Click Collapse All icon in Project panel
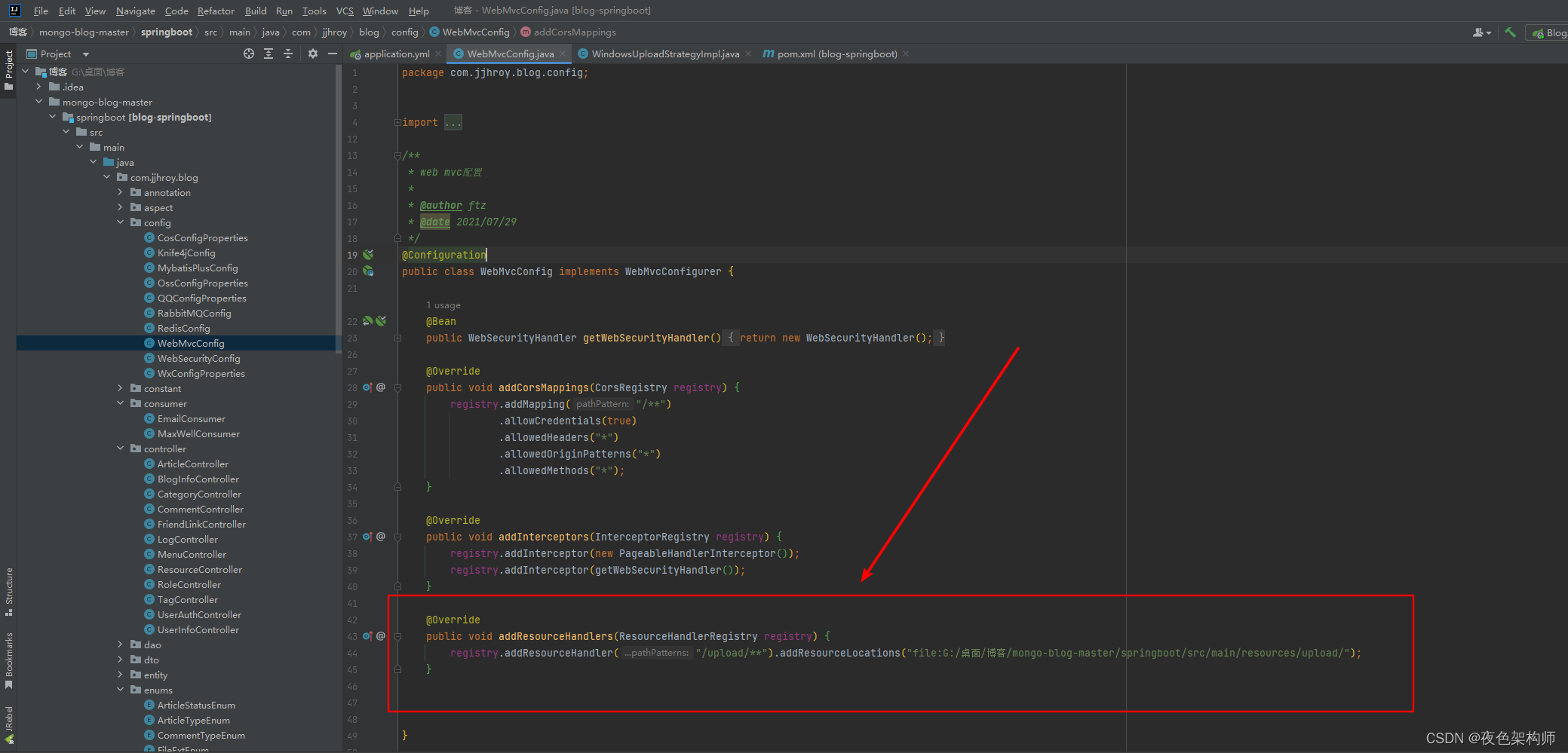1568x753 pixels. (288, 54)
